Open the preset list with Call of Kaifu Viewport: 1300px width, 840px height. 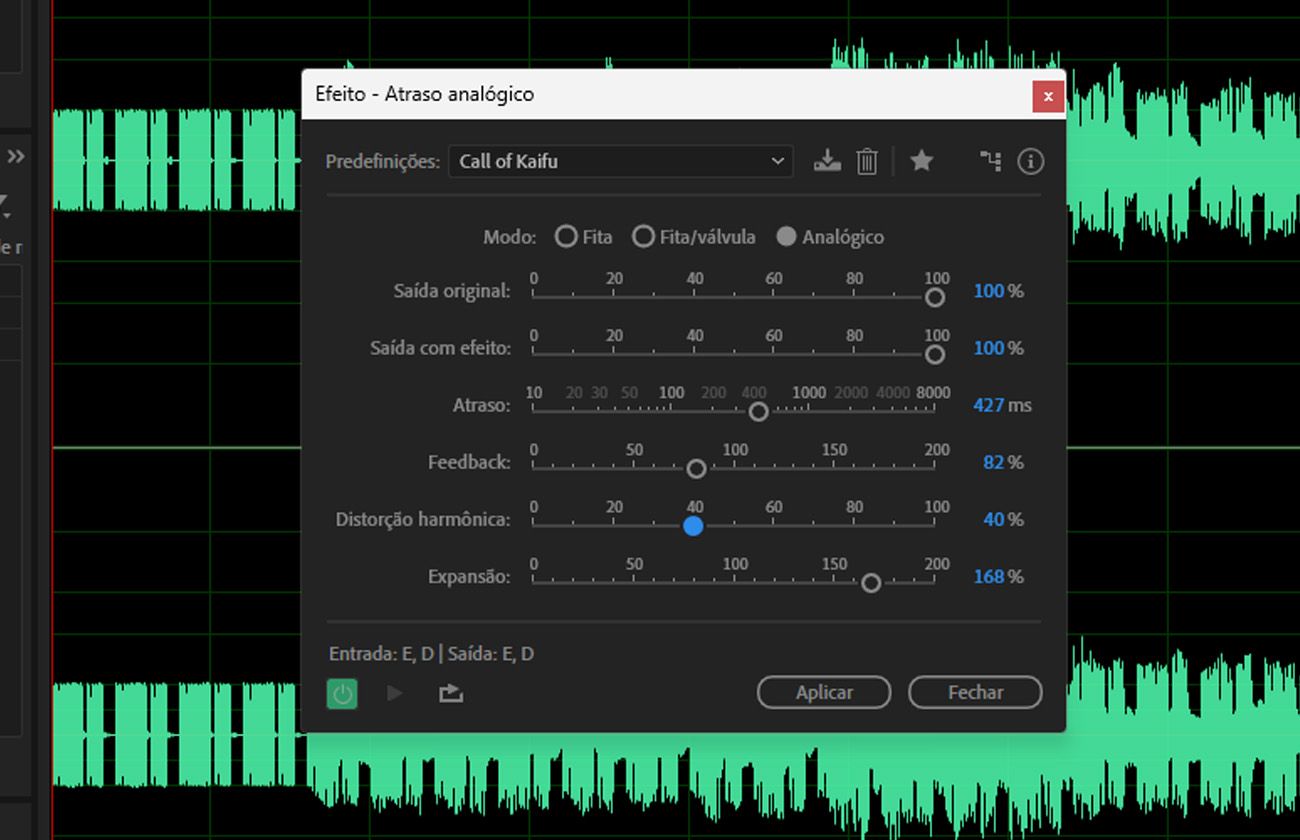(x=620, y=161)
